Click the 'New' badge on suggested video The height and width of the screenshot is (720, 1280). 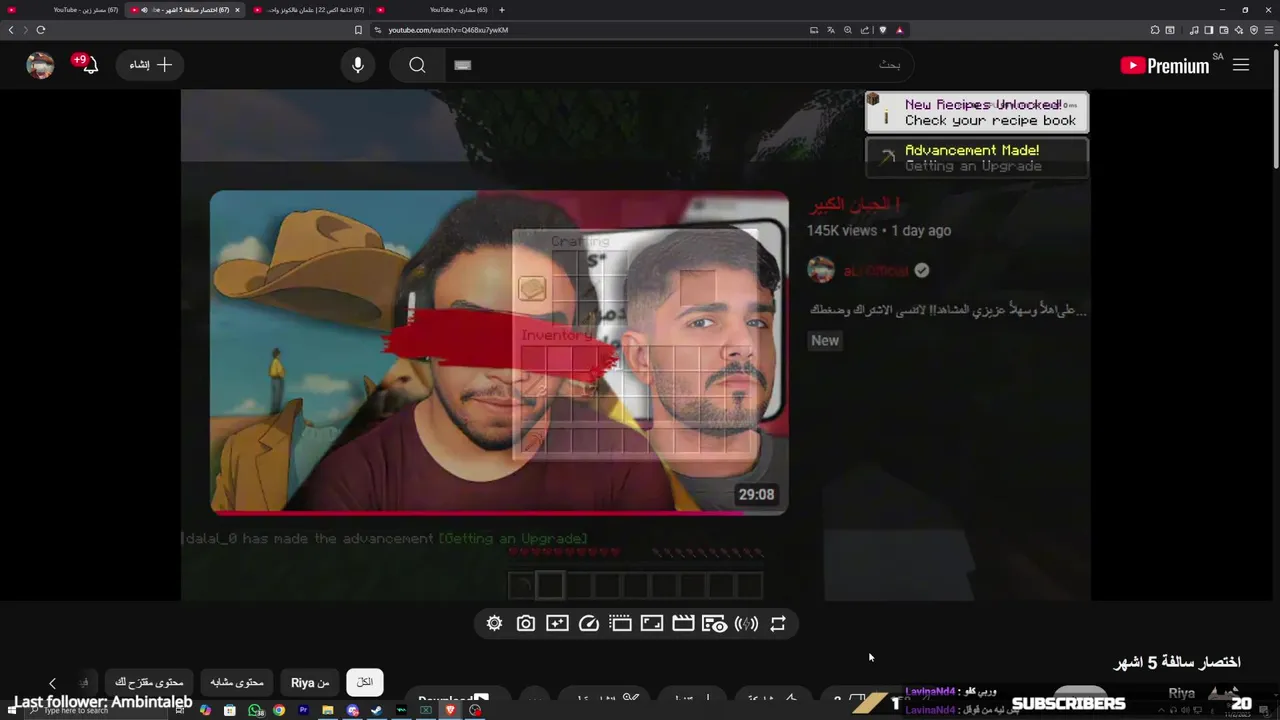pos(825,341)
